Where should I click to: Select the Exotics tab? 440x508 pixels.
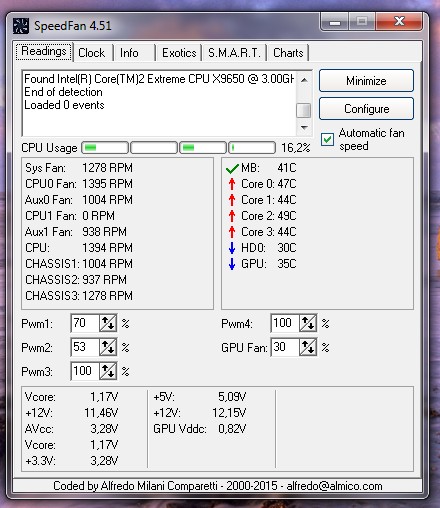[179, 53]
